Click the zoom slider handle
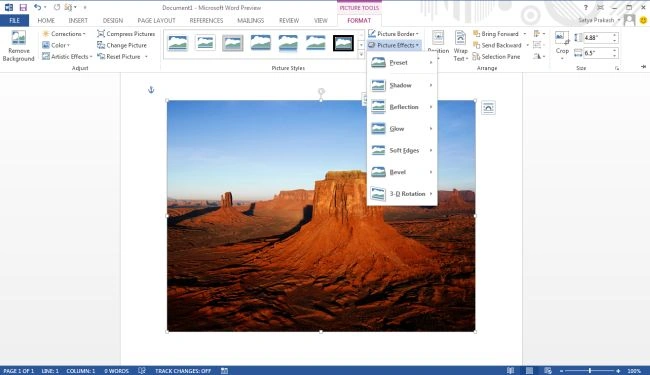This screenshot has width=650, height=375. pyautogui.click(x=589, y=371)
